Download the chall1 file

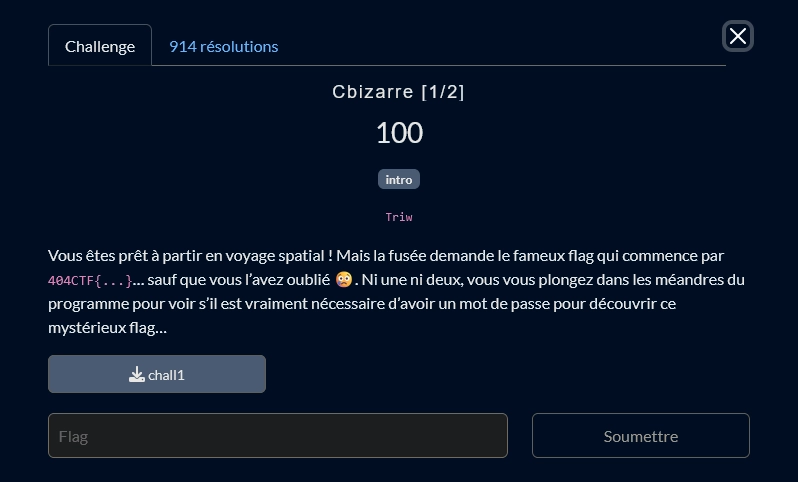point(157,374)
